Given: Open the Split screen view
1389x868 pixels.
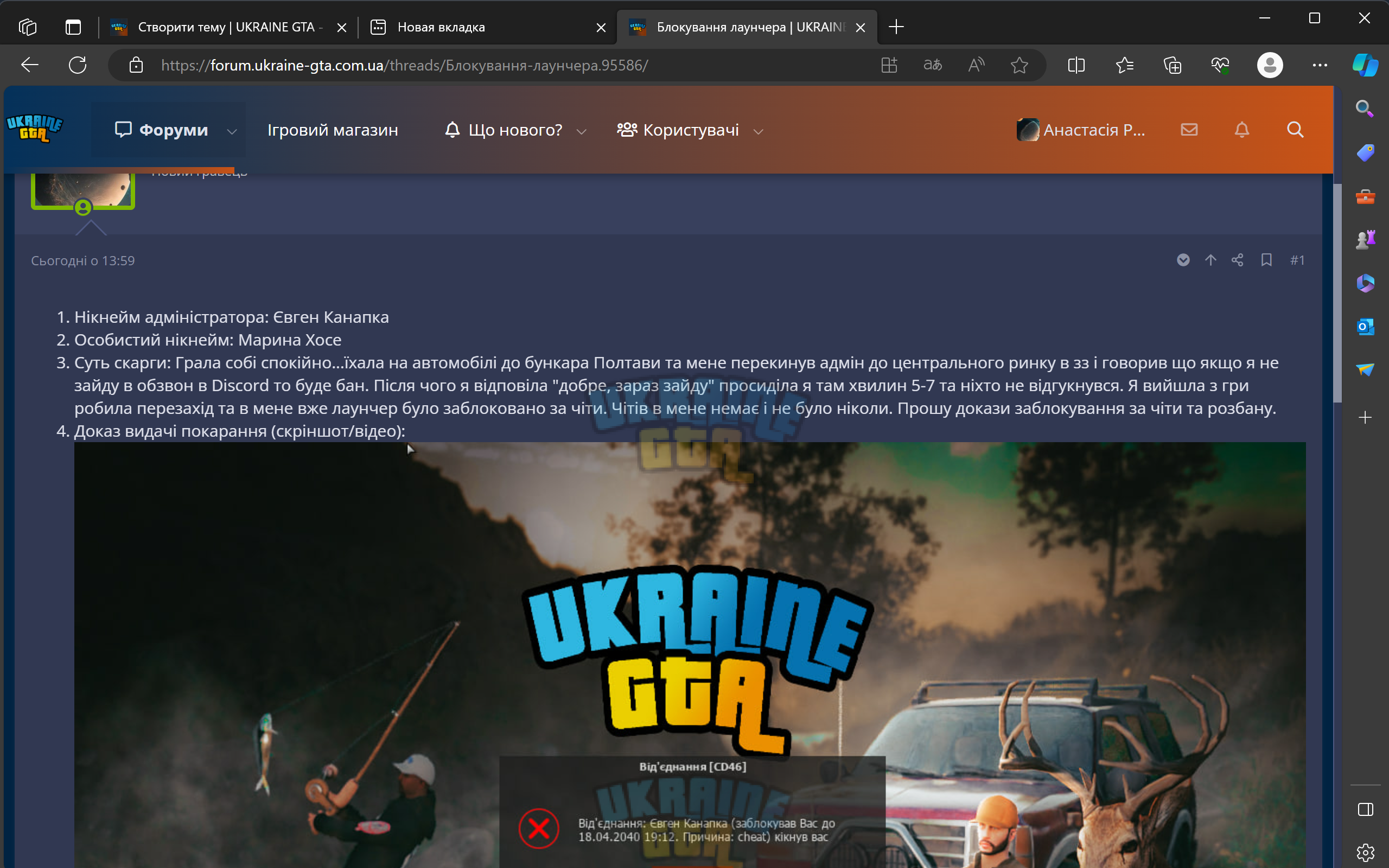Looking at the screenshot, I should click(x=1076, y=65).
